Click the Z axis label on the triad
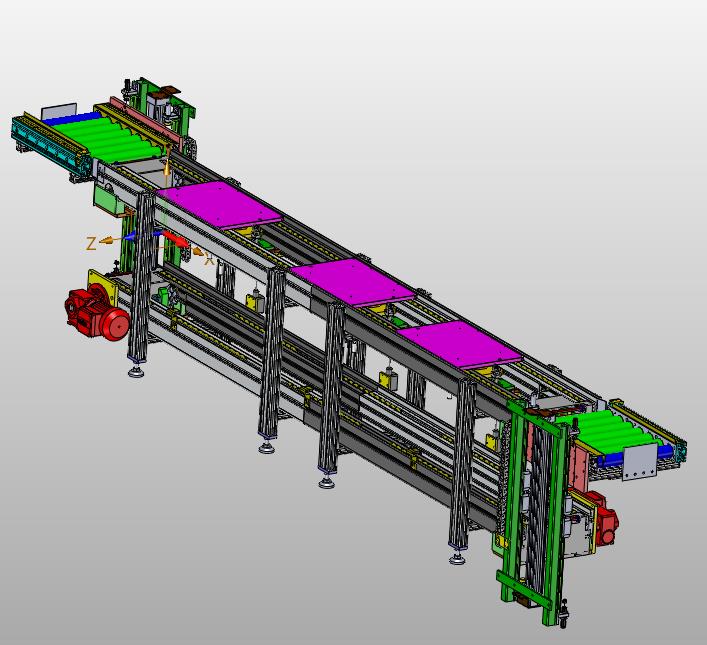Image resolution: width=707 pixels, height=645 pixels. tap(91, 244)
